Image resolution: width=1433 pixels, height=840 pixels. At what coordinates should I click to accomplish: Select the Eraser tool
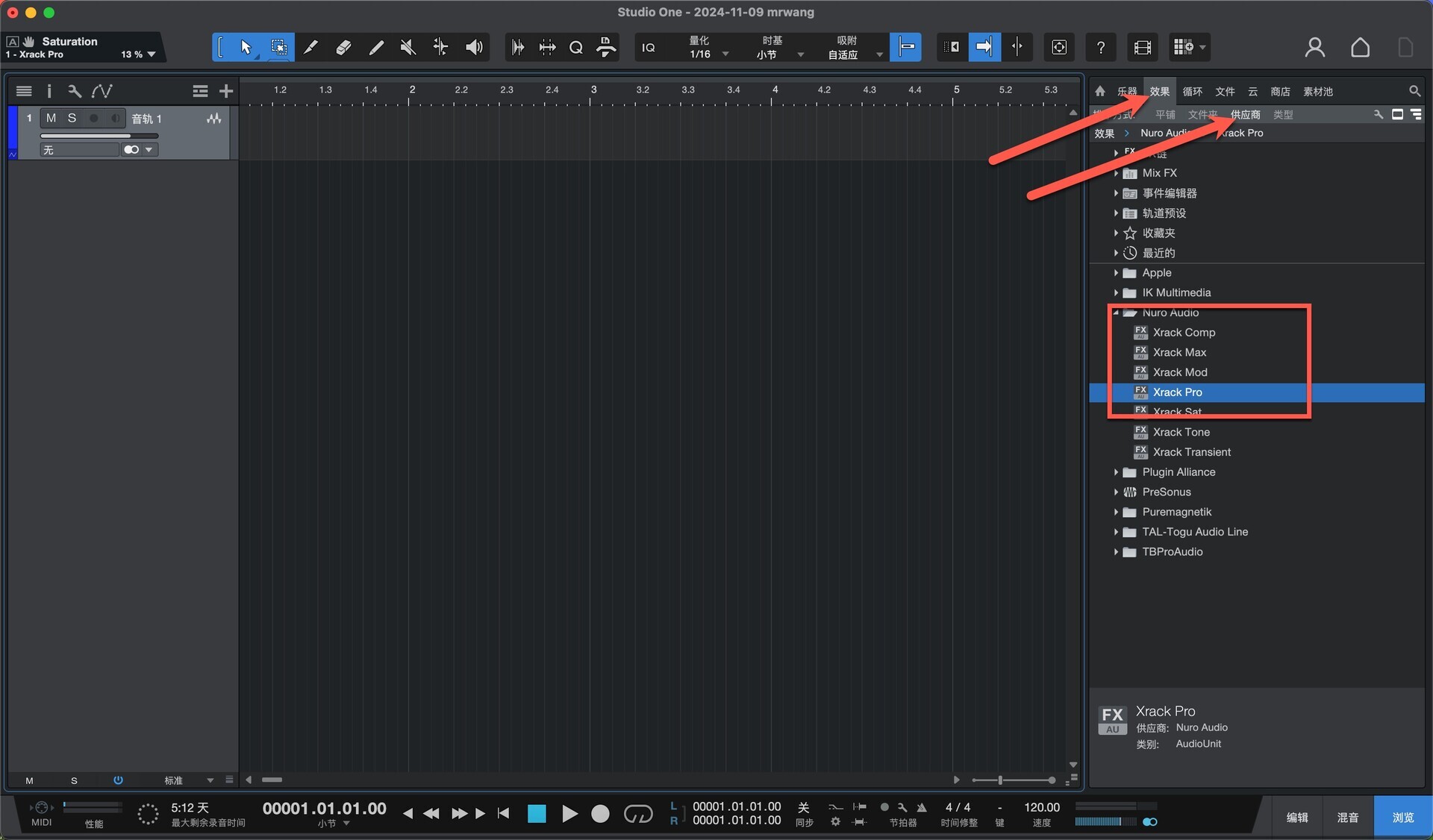pyautogui.click(x=343, y=47)
